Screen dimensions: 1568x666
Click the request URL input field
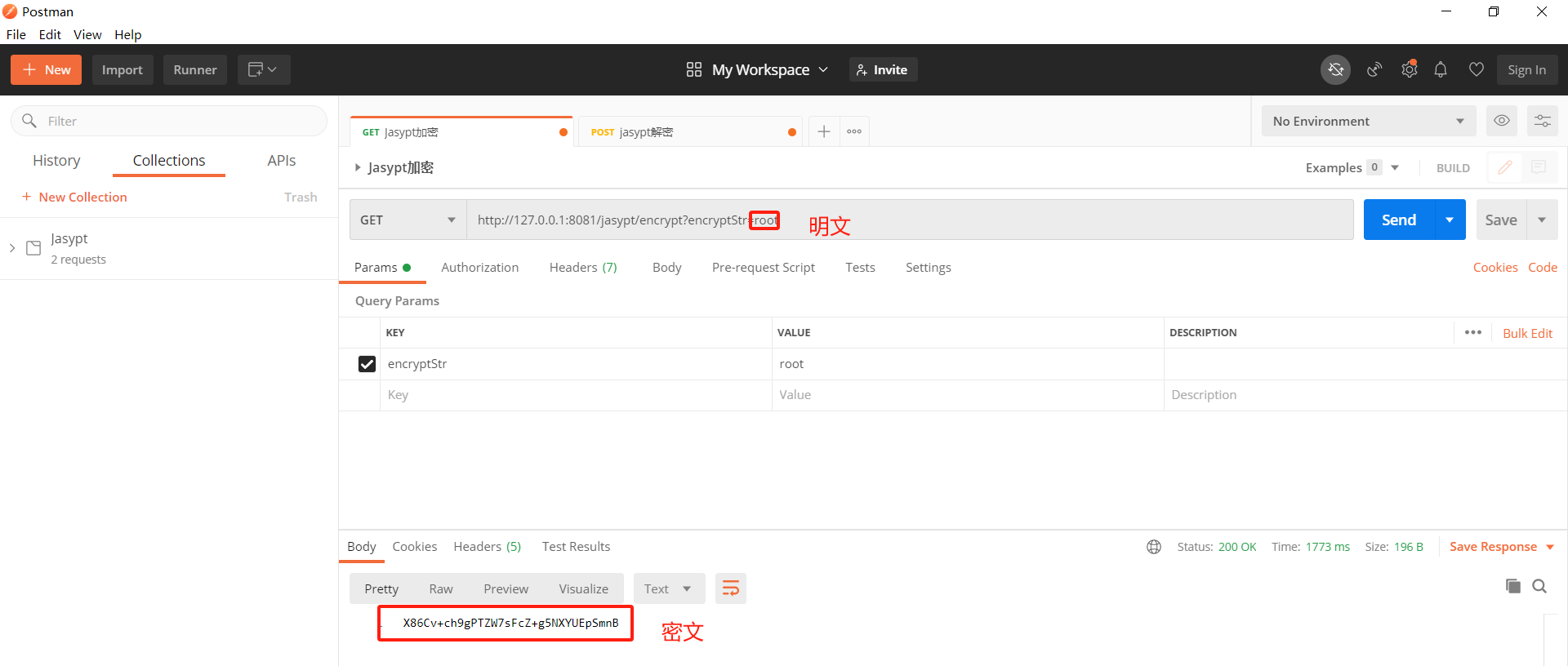pyautogui.click(x=910, y=220)
